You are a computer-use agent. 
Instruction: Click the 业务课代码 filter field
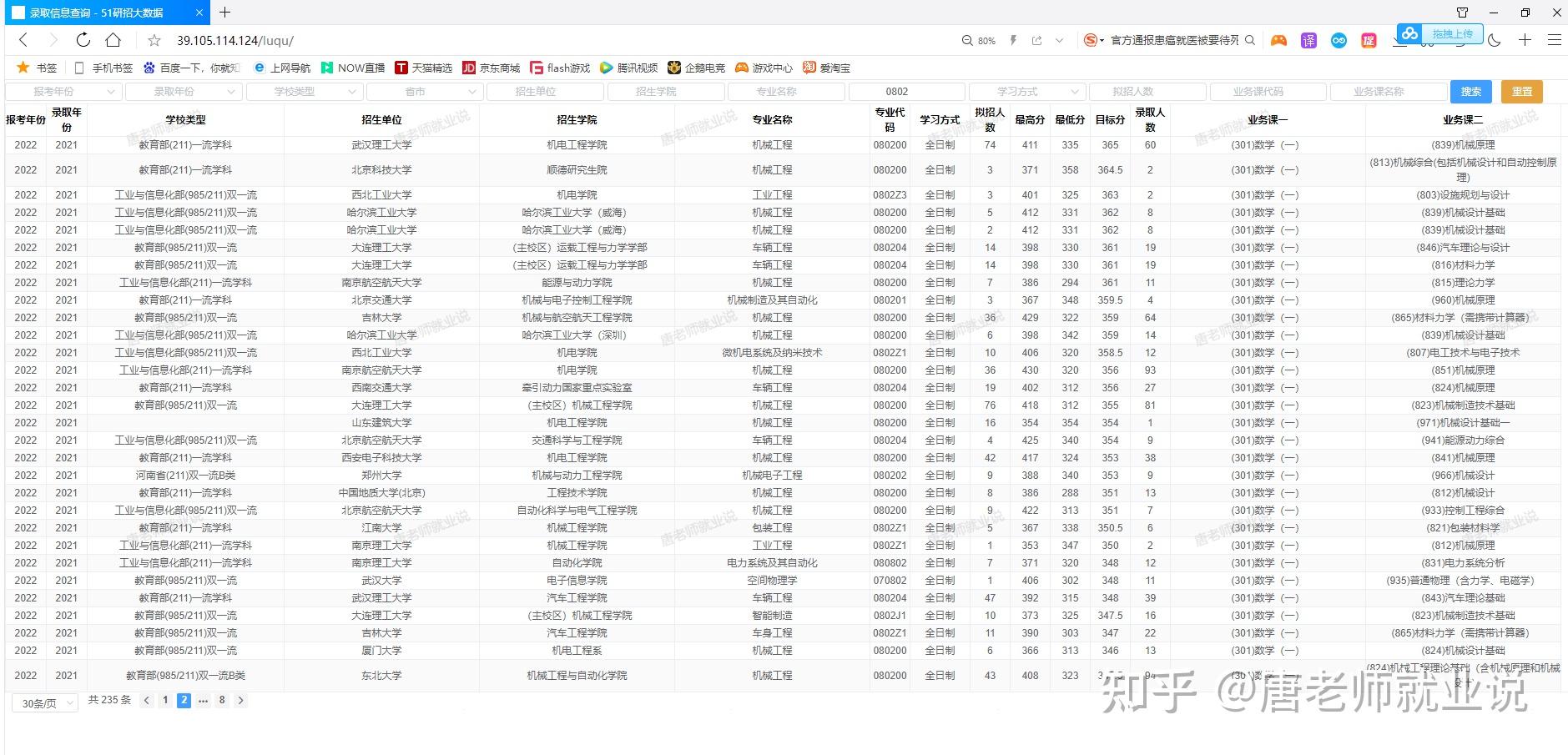coord(1268,92)
